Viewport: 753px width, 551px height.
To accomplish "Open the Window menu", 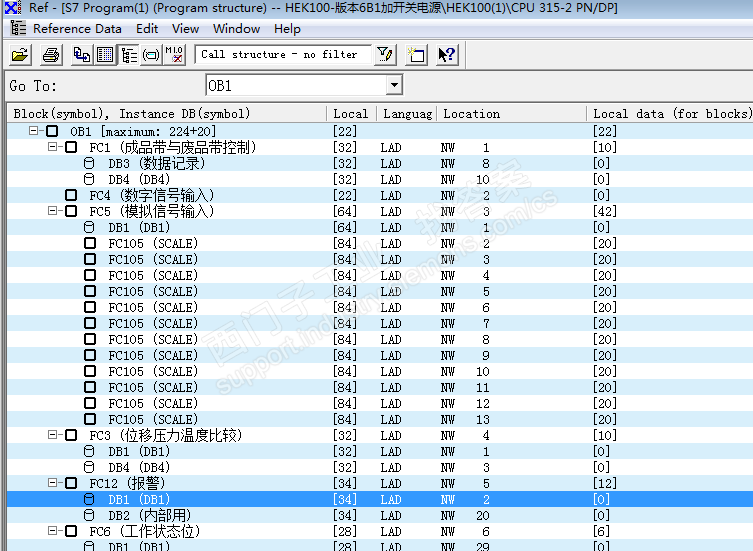I will tap(236, 29).
